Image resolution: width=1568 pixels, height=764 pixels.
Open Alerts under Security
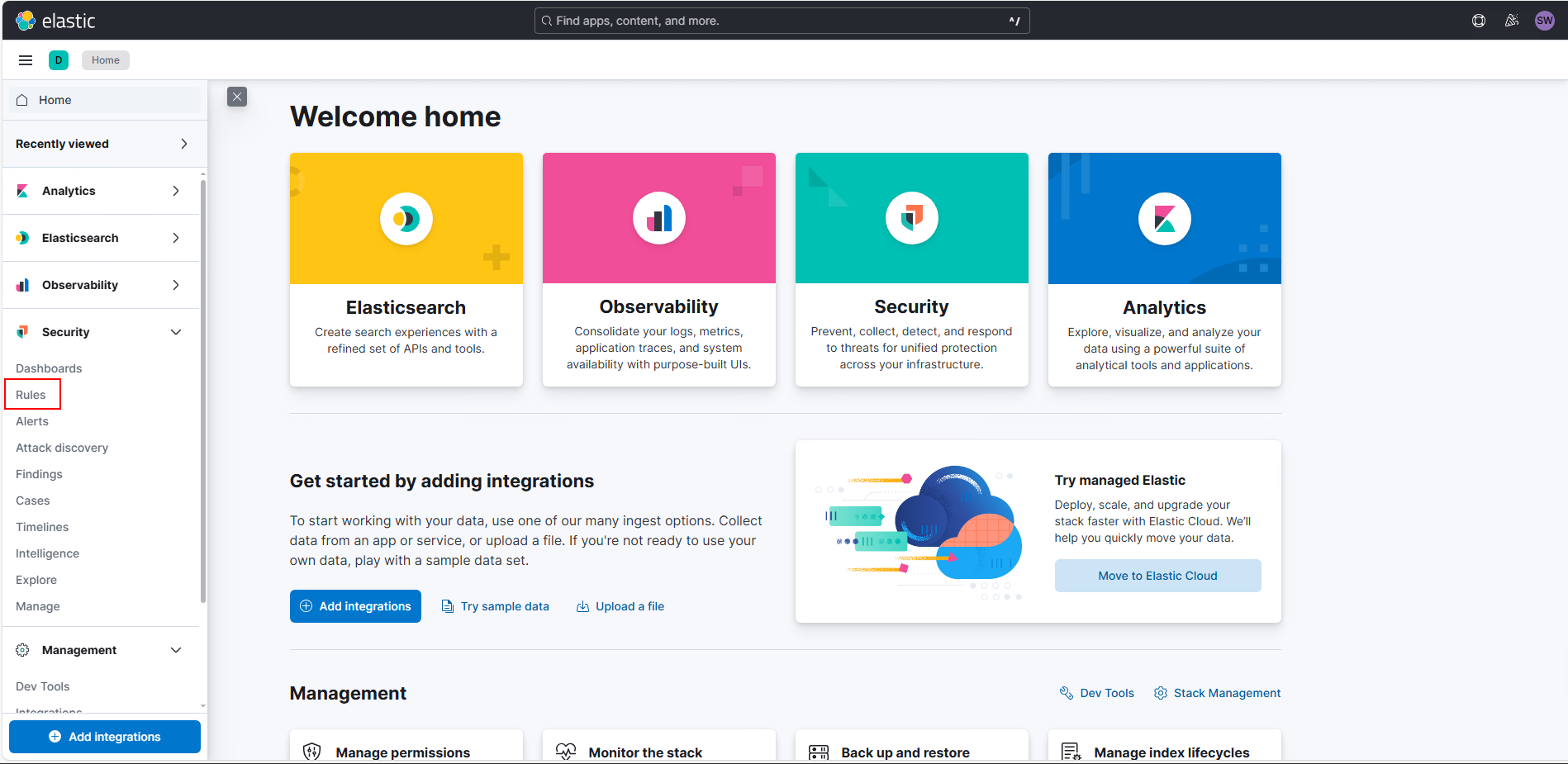click(32, 421)
